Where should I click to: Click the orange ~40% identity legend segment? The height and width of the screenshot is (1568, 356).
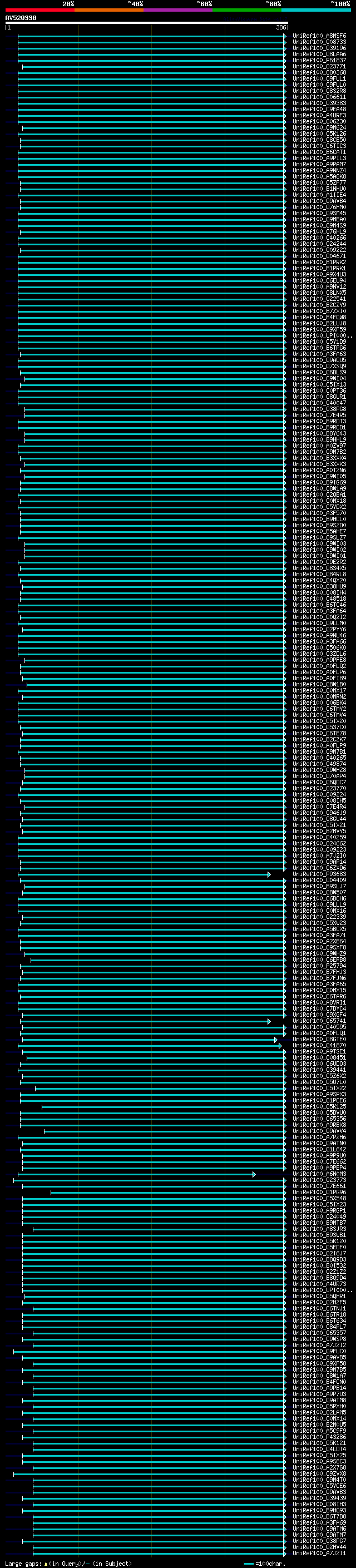click(x=109, y=10)
